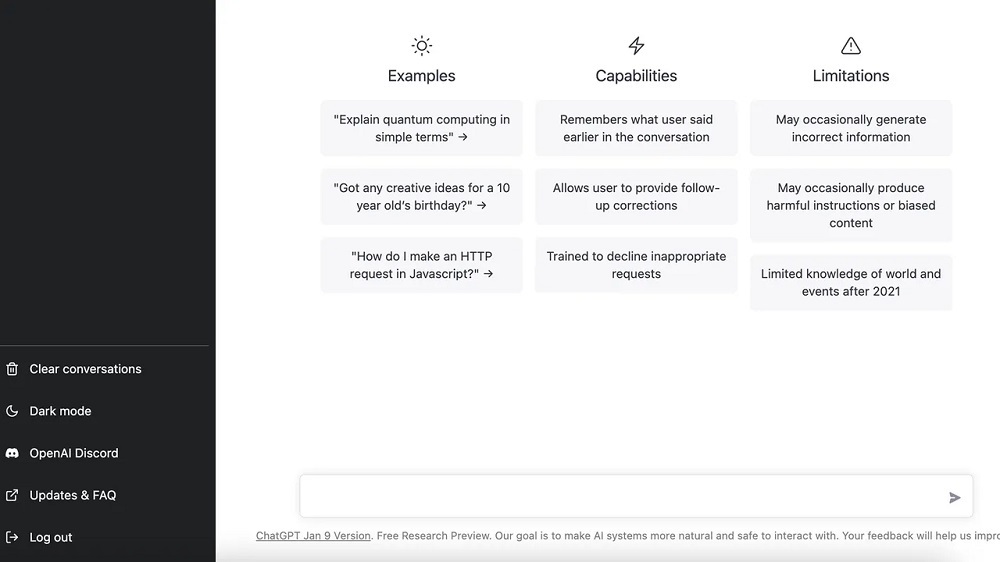Focus the chat message input box
1000x562 pixels.
coord(620,496)
